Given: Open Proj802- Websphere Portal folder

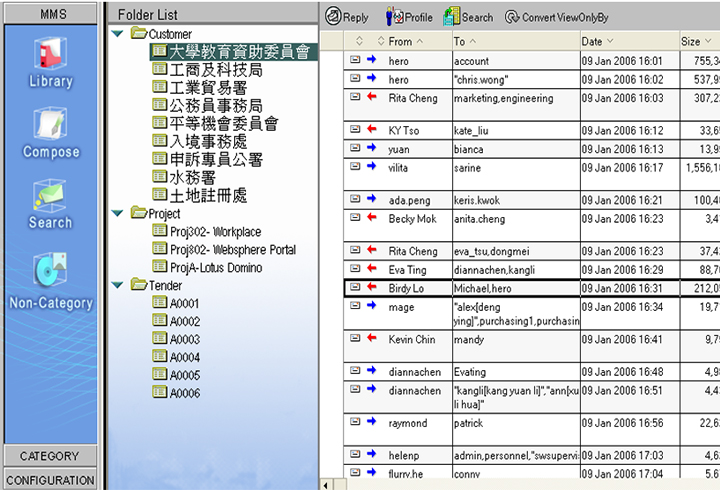Looking at the screenshot, I should (224, 249).
